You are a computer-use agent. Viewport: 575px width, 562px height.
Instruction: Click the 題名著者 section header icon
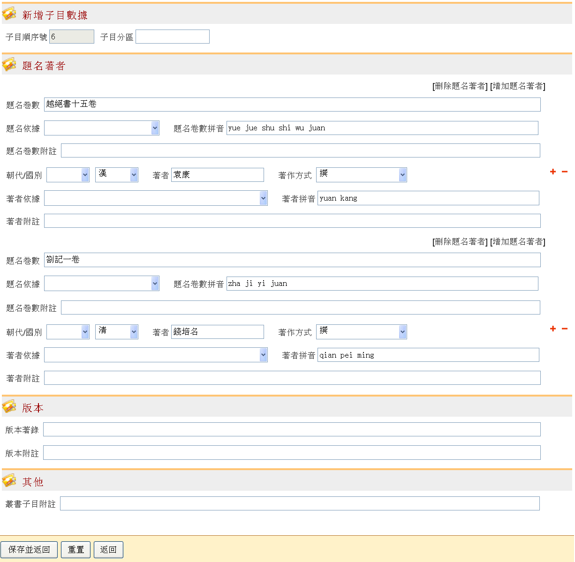coord(9,65)
